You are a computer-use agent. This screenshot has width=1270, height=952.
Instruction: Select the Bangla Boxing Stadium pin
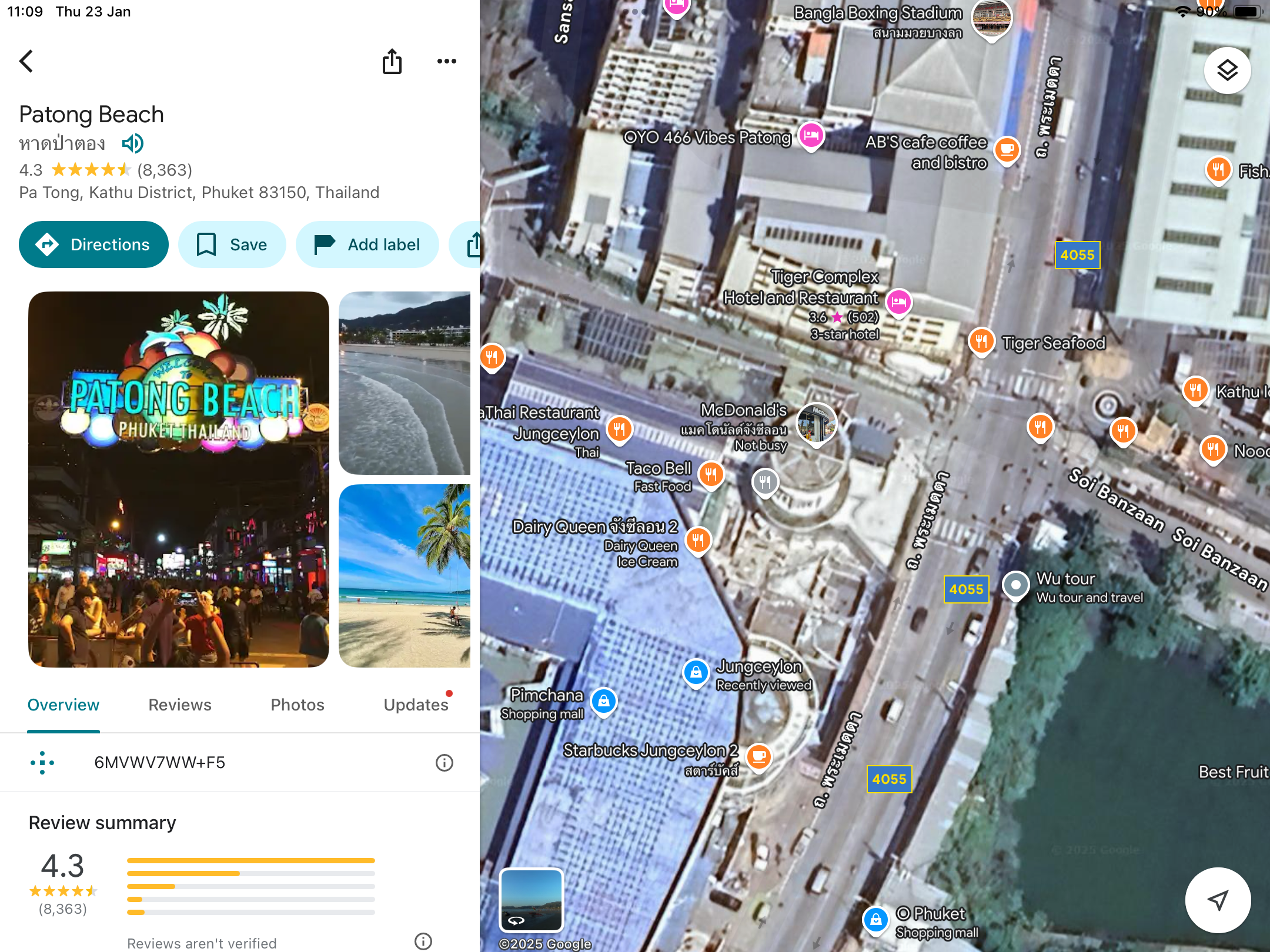tap(991, 20)
